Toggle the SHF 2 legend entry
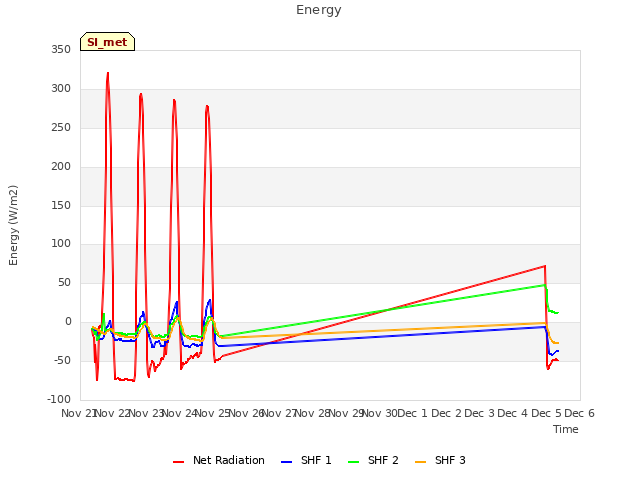640x480 pixels. point(373,460)
